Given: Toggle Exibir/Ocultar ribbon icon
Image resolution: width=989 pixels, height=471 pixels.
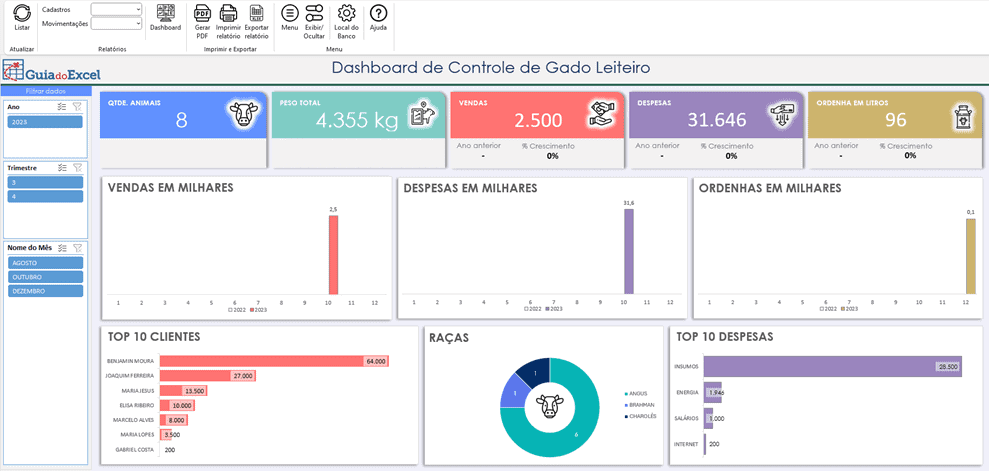Looking at the screenshot, I should coord(314,13).
